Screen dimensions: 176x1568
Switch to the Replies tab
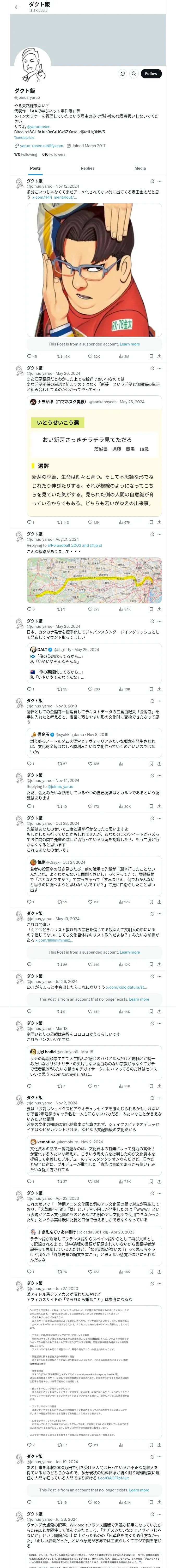[87, 168]
